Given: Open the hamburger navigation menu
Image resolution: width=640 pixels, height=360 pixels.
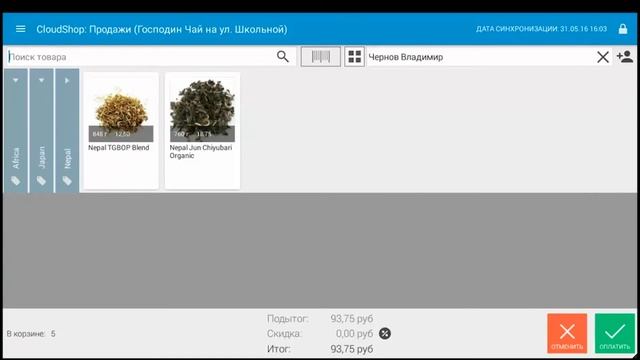Looking at the screenshot, I should (x=20, y=29).
